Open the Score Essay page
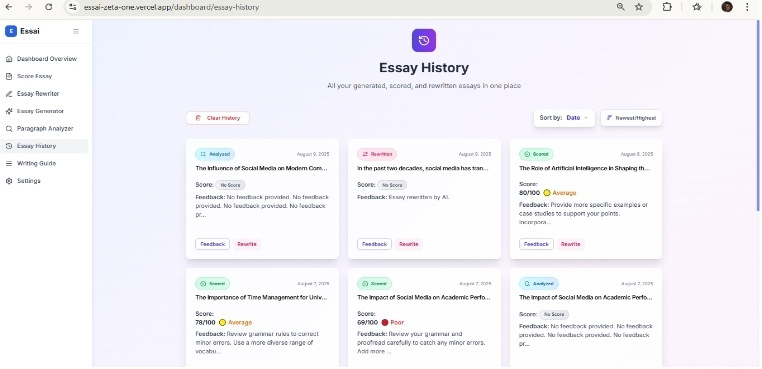The width and height of the screenshot is (762, 369). (45, 76)
